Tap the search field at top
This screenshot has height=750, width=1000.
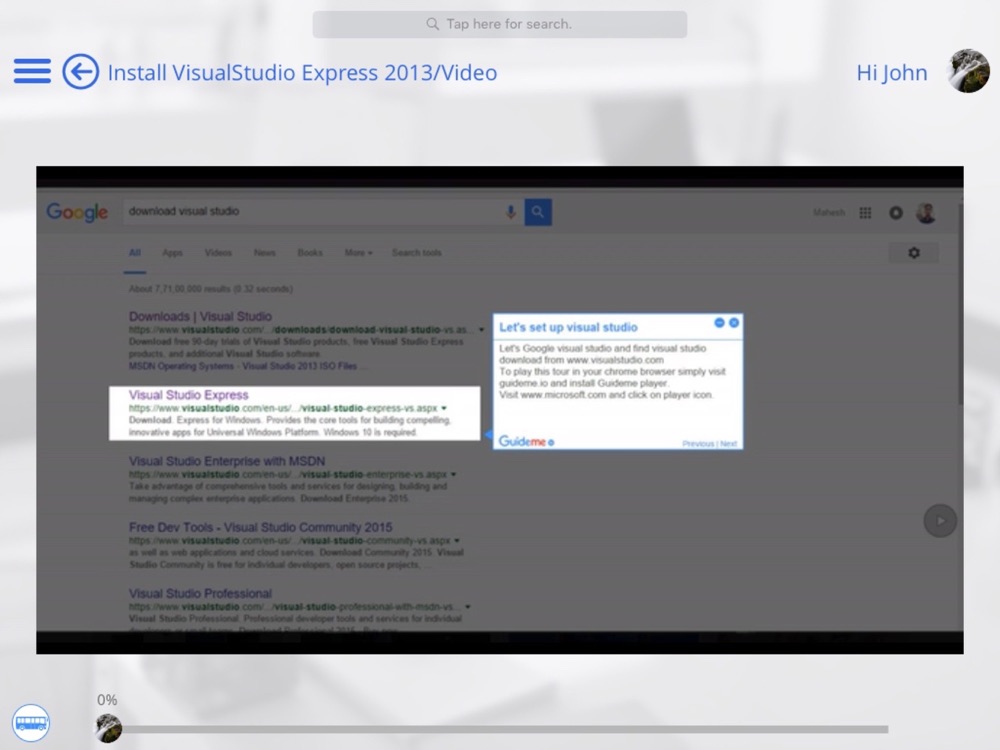pyautogui.click(x=499, y=24)
